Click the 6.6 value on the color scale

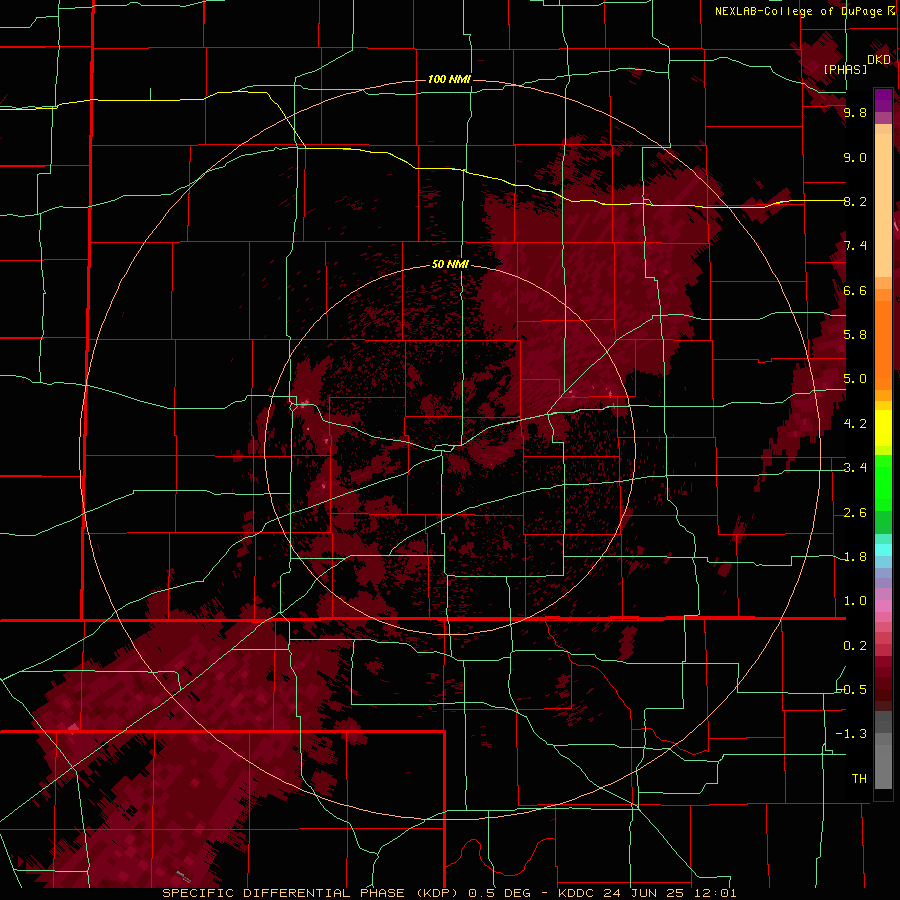pos(855,290)
